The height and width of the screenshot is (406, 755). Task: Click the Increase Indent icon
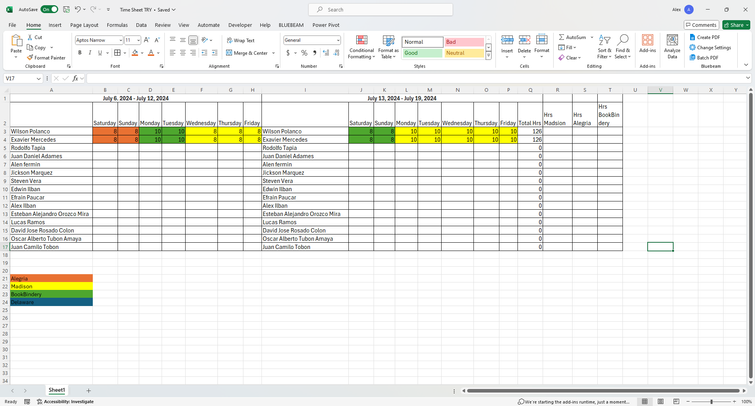(x=214, y=53)
